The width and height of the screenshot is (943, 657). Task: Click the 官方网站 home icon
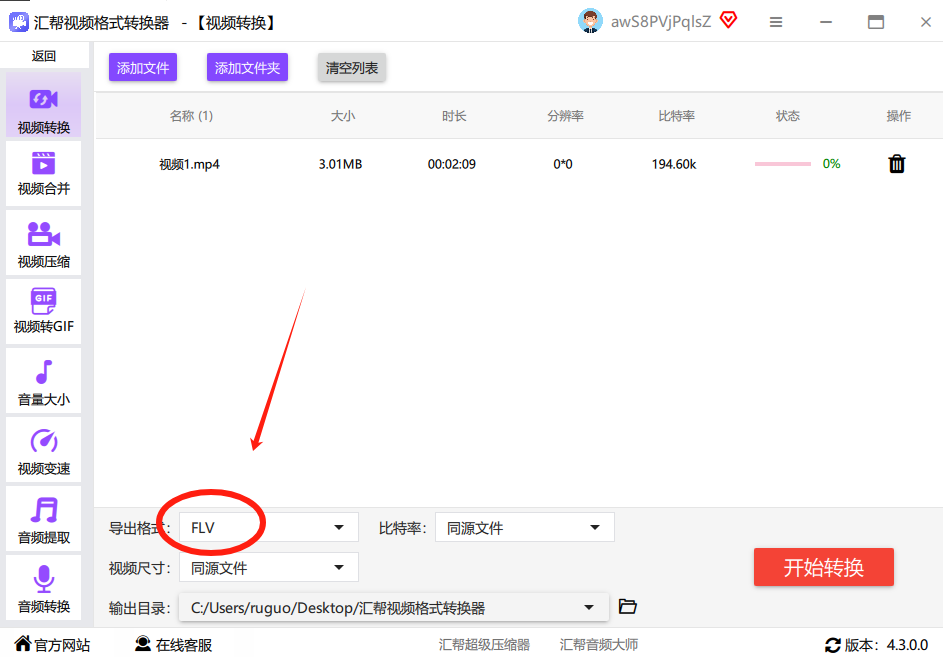[x=23, y=644]
